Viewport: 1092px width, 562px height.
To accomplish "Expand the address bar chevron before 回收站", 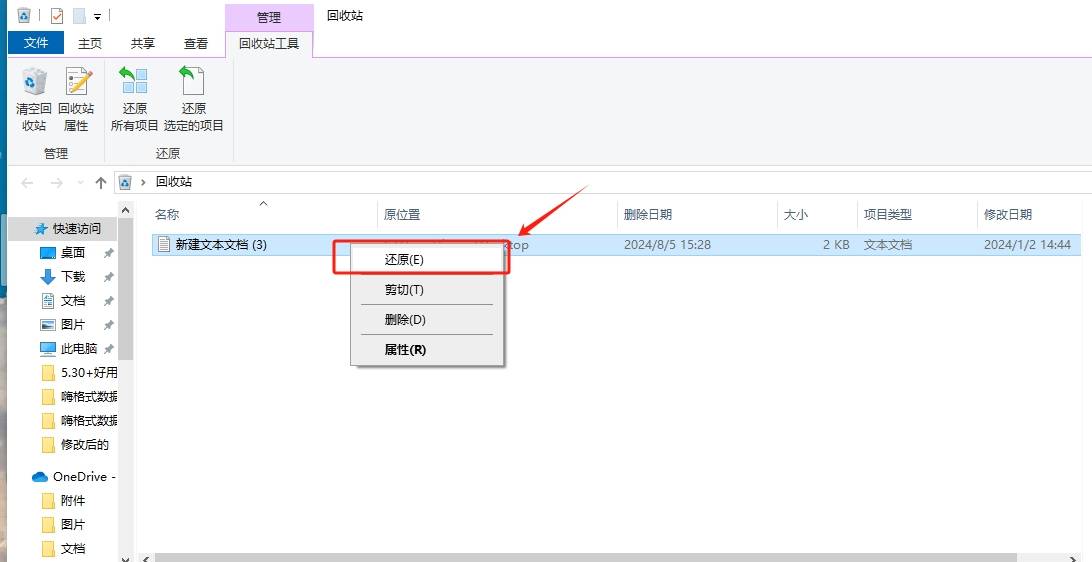I will (143, 182).
